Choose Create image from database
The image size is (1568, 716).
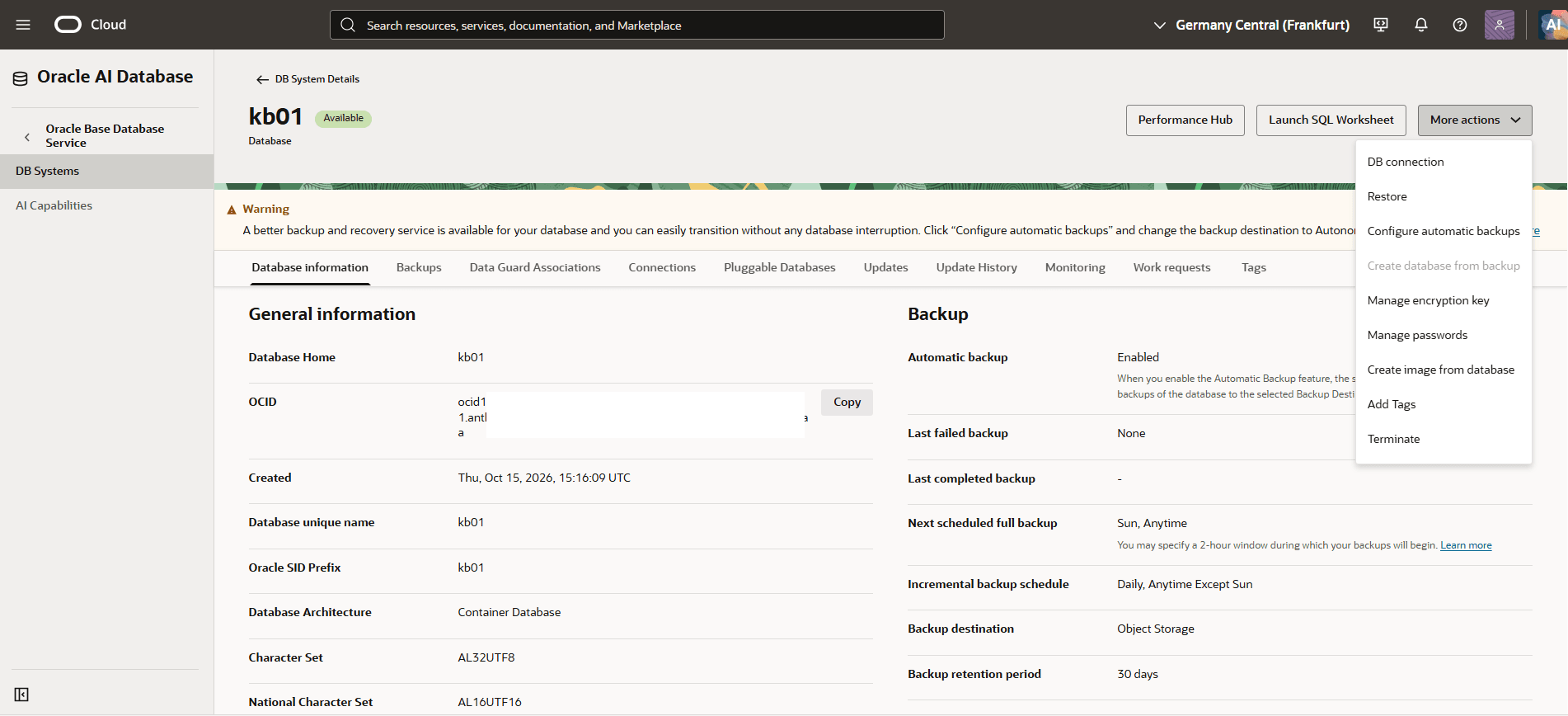point(1444,370)
